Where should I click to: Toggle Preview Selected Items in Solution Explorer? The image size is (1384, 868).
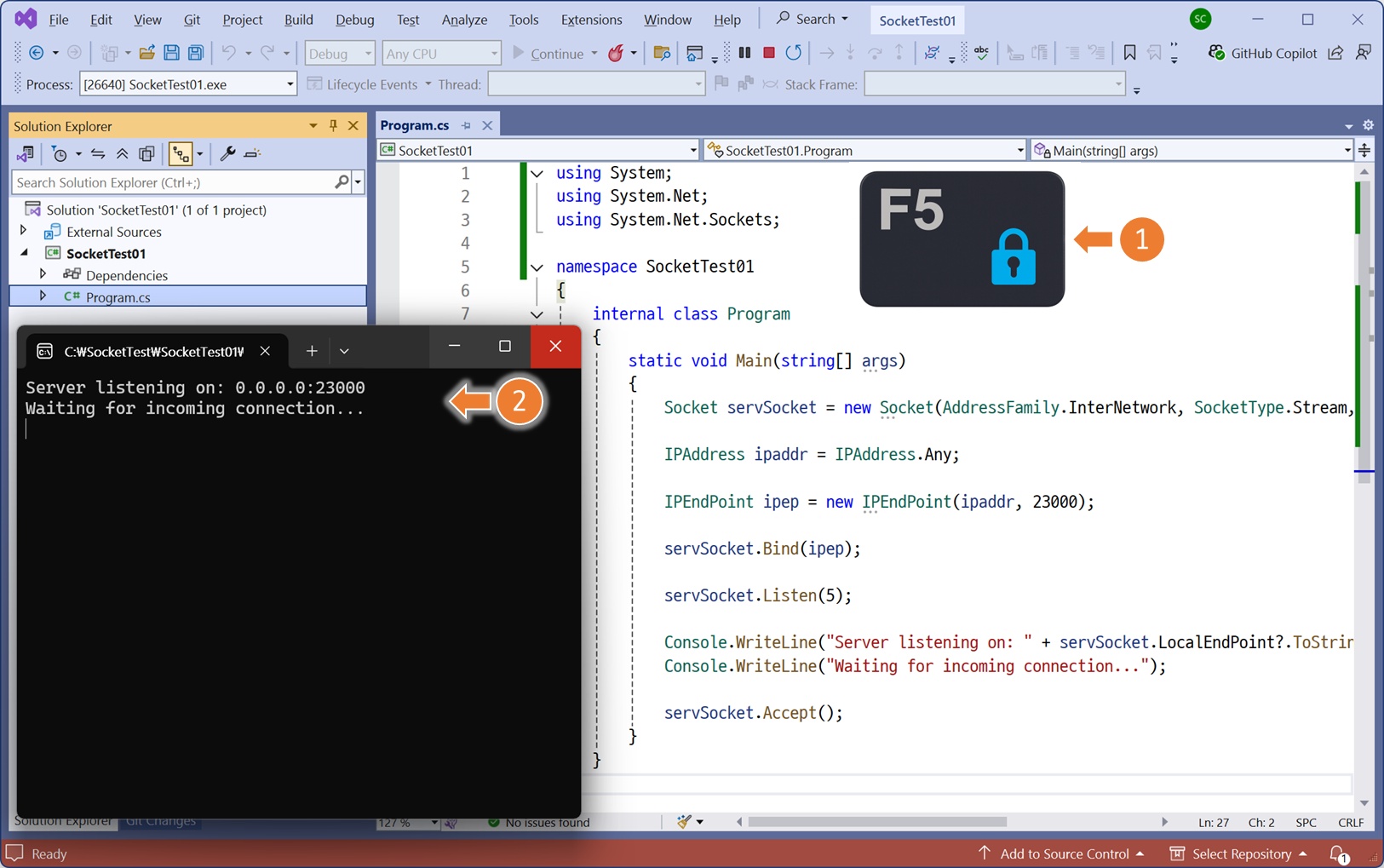tap(252, 153)
